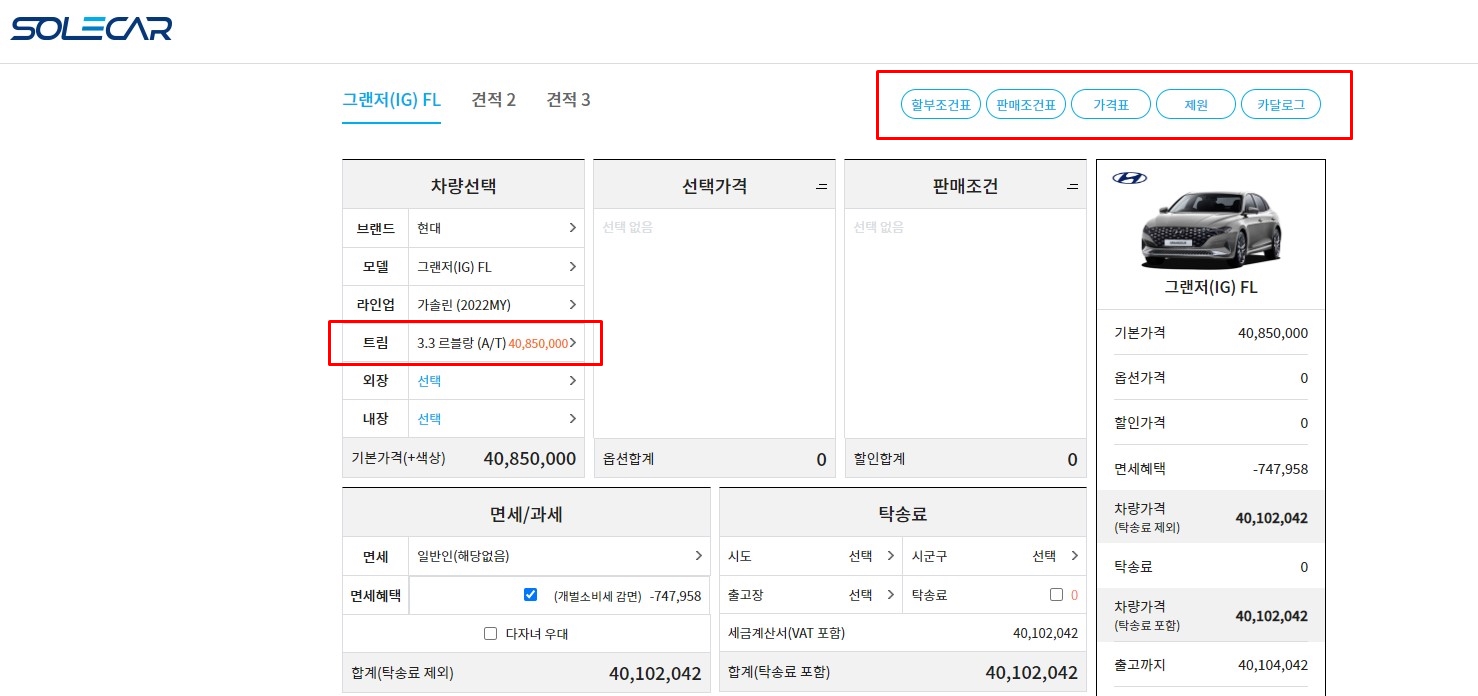The width and height of the screenshot is (1478, 696).
Task: Click the 면세혜택 -747,958 row in the summary panel
Action: [1211, 468]
